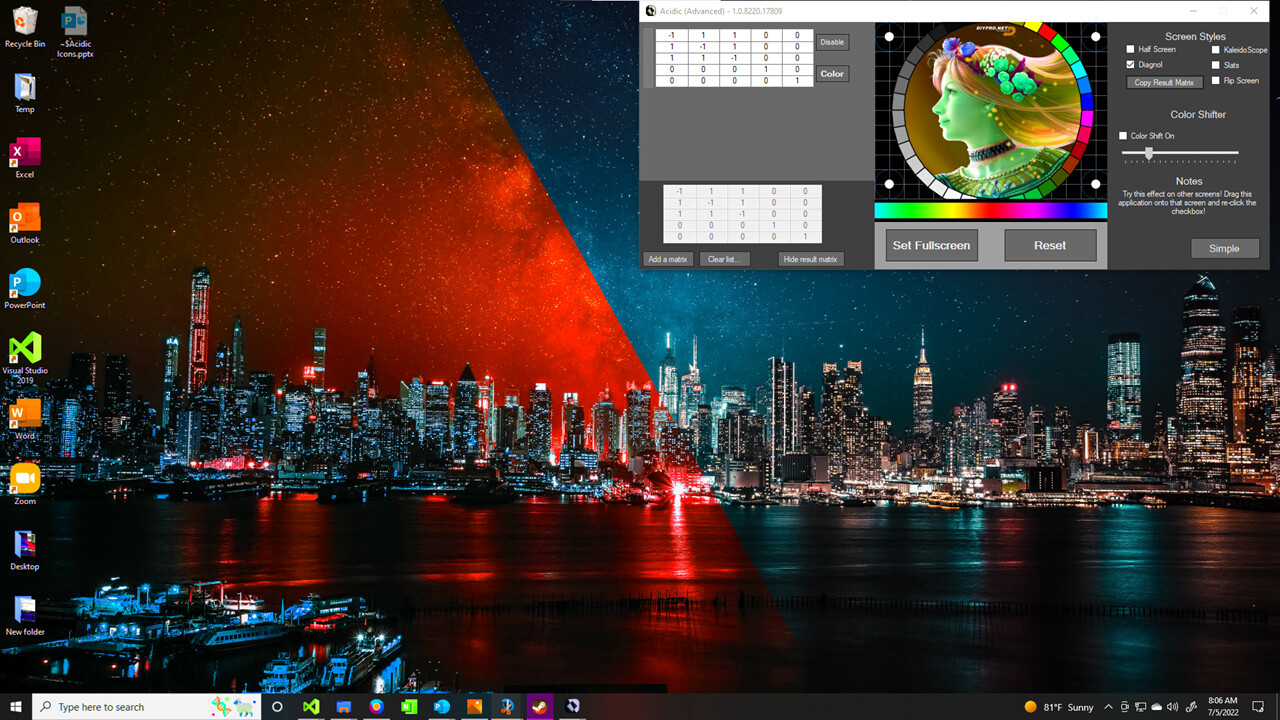This screenshot has width=1280, height=720.
Task: Open PowerPoint desktop shortcut
Action: (25, 284)
